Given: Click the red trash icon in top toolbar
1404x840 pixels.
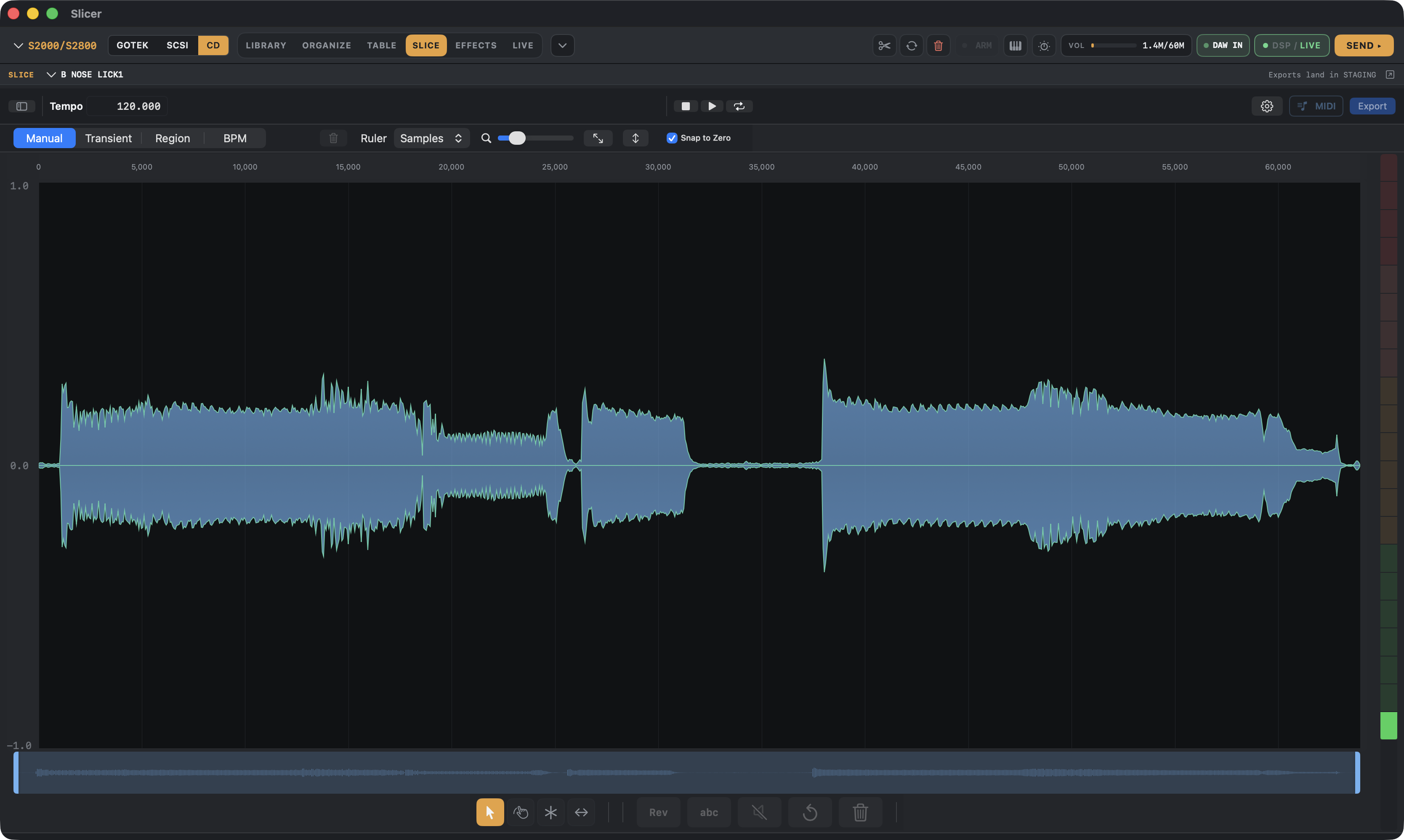Looking at the screenshot, I should pos(938,45).
